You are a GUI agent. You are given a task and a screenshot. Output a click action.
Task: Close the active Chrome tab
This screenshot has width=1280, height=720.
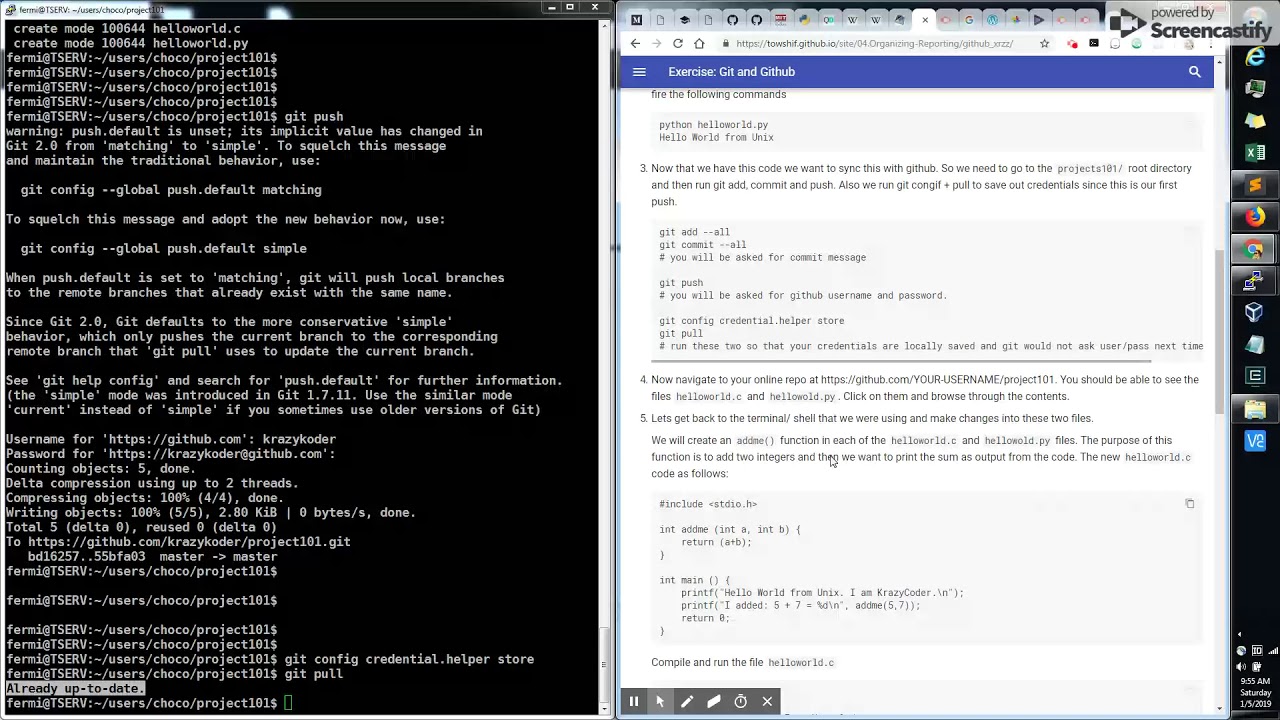point(925,20)
